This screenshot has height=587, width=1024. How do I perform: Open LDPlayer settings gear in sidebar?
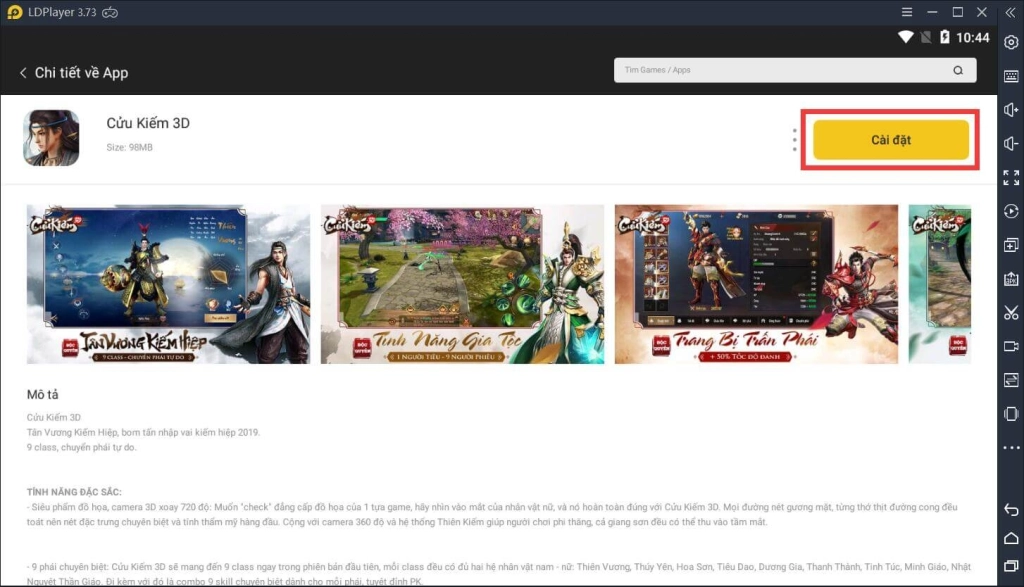1011,42
